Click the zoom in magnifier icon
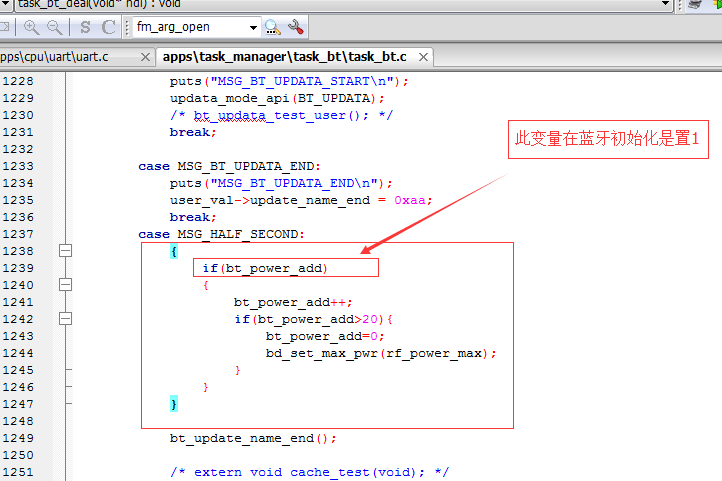 [x=31, y=28]
